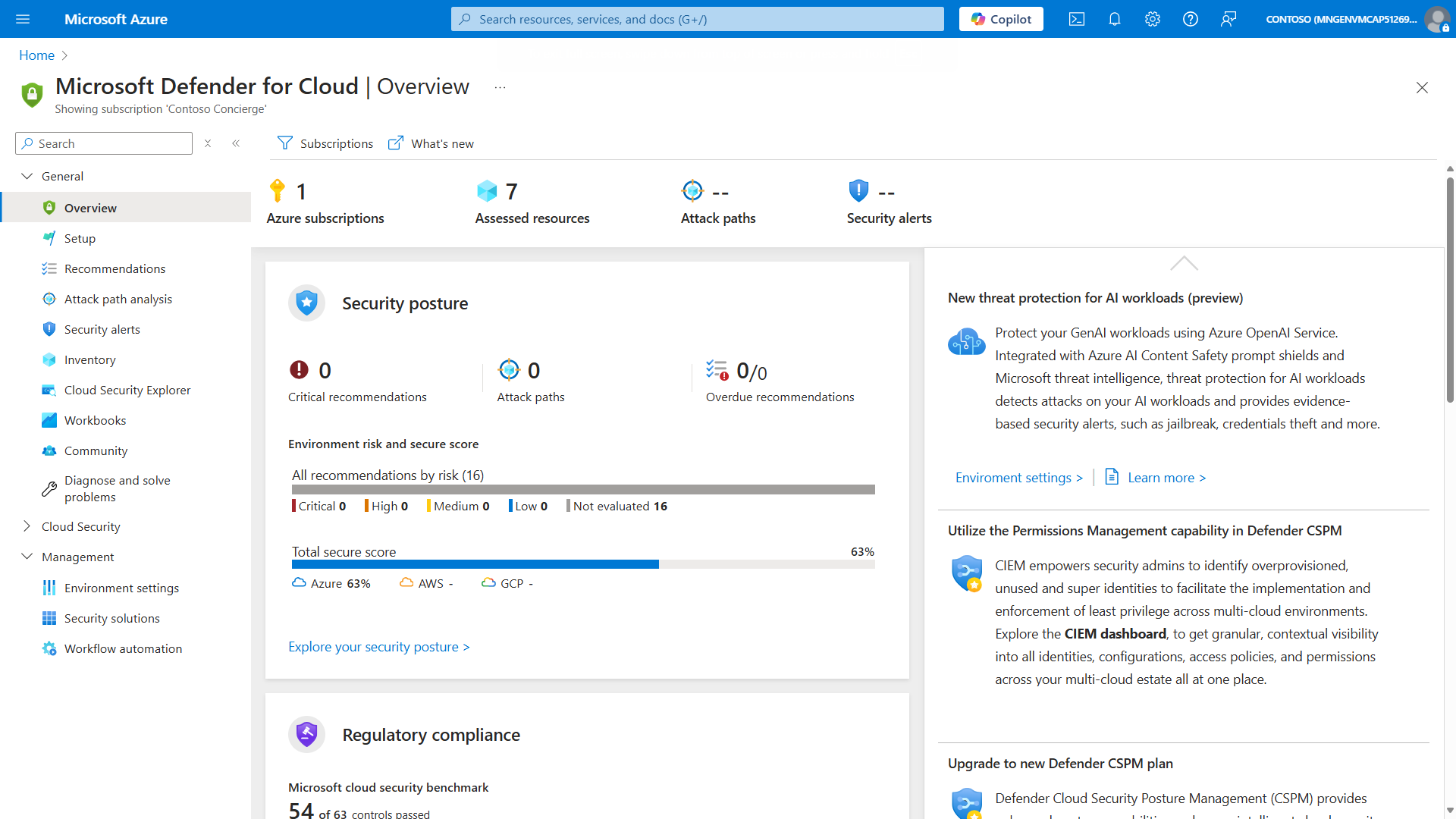The width and height of the screenshot is (1456, 819).
Task: Collapse the sidebar with double chevron
Action: pos(236,143)
